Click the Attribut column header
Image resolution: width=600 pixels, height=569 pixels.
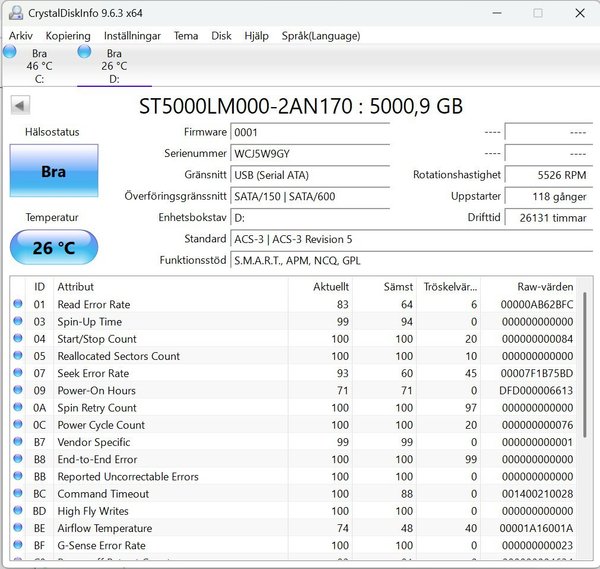tap(171, 287)
